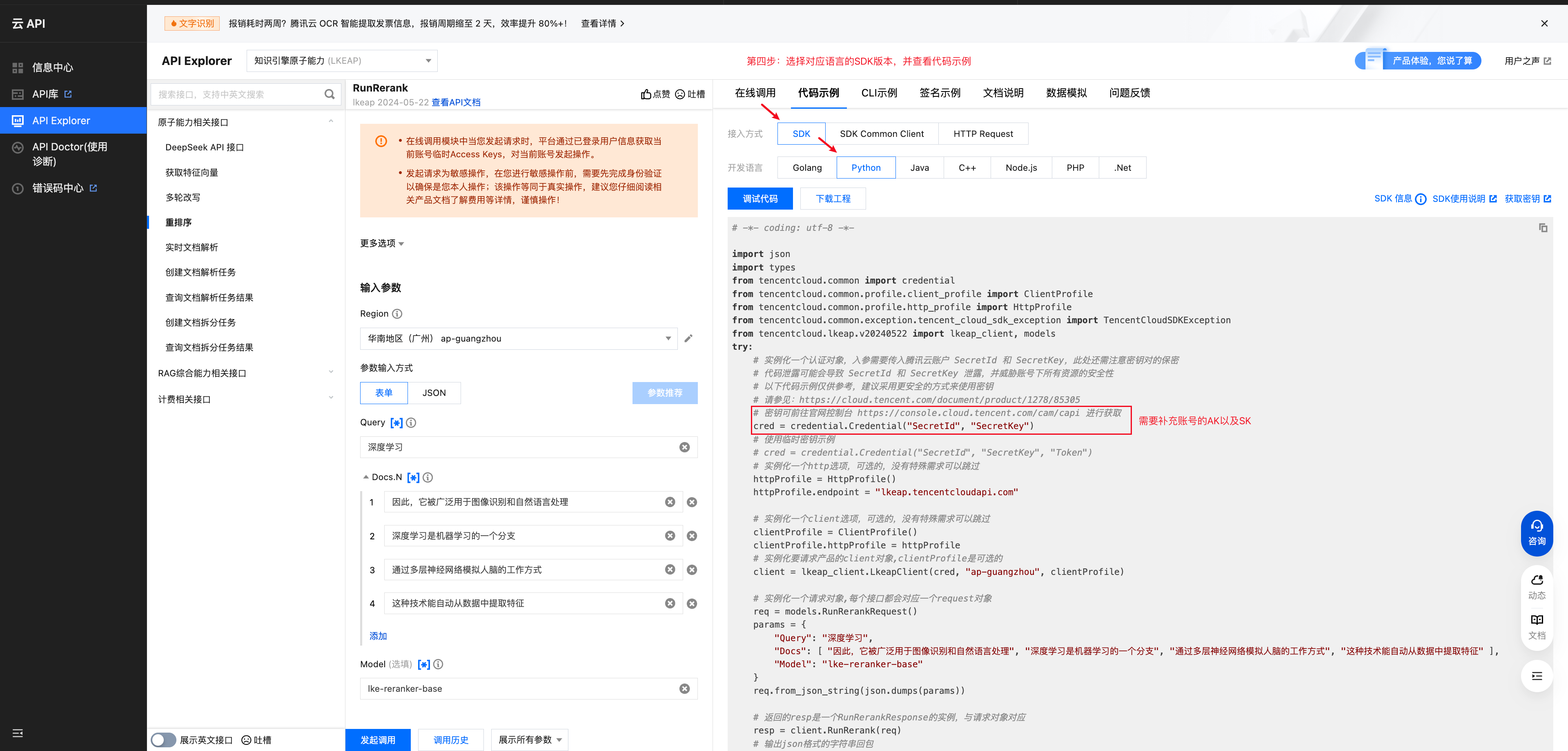The image size is (1568, 751).
Task: Clear text of Docs item 3
Action: coord(670,570)
